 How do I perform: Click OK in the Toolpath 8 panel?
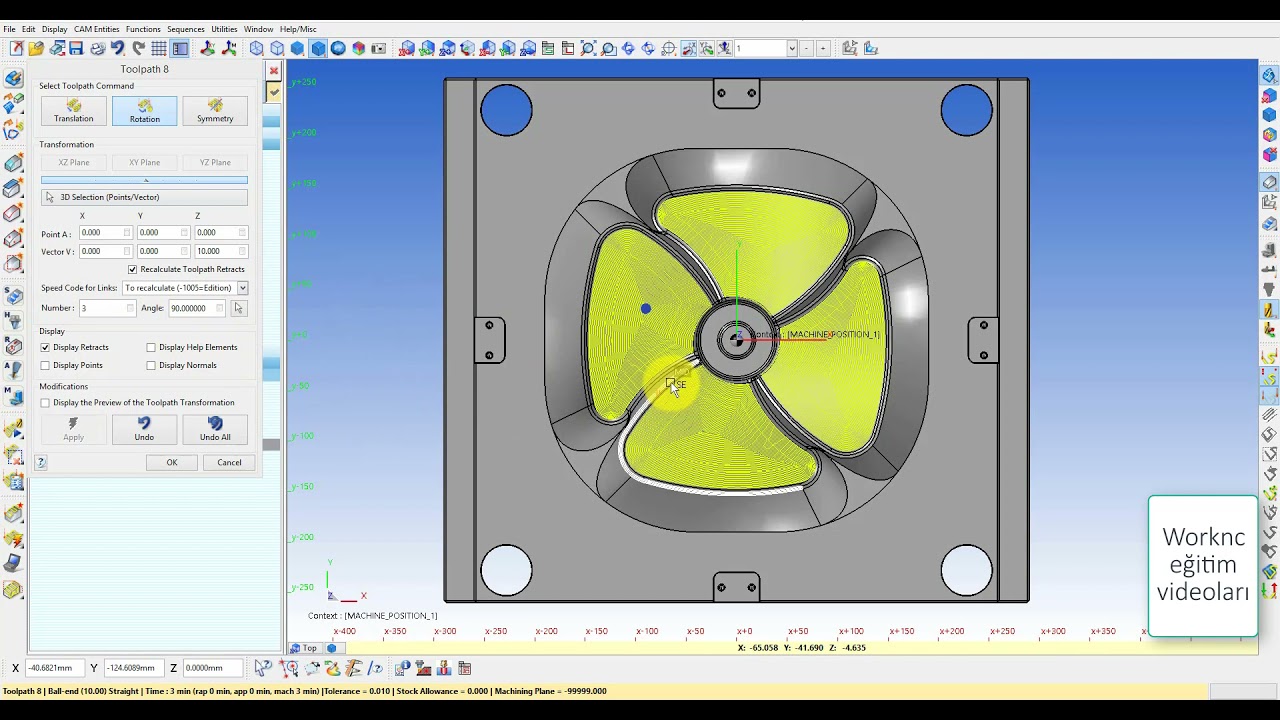(172, 462)
